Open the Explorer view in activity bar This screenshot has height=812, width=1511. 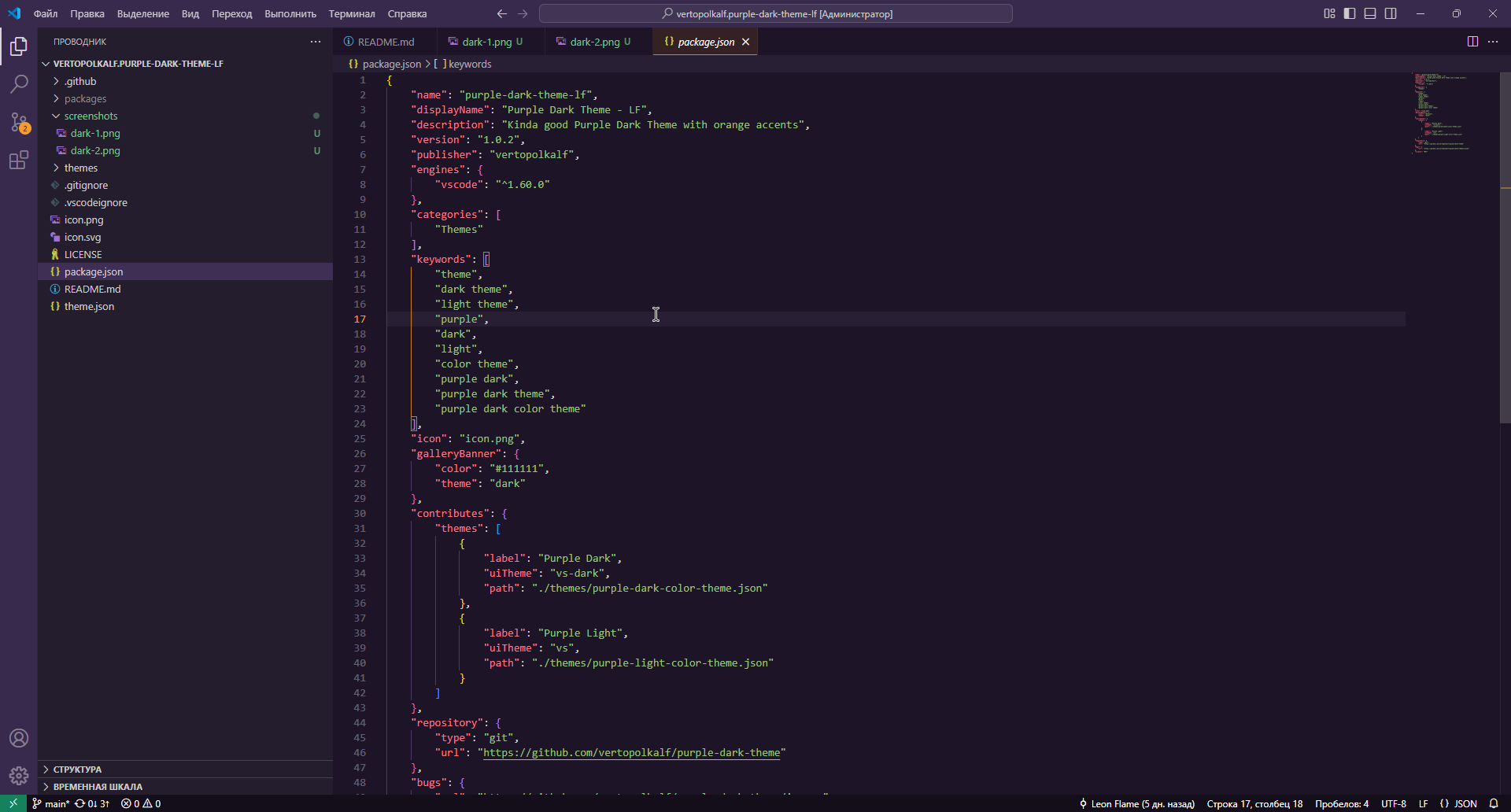click(x=19, y=46)
